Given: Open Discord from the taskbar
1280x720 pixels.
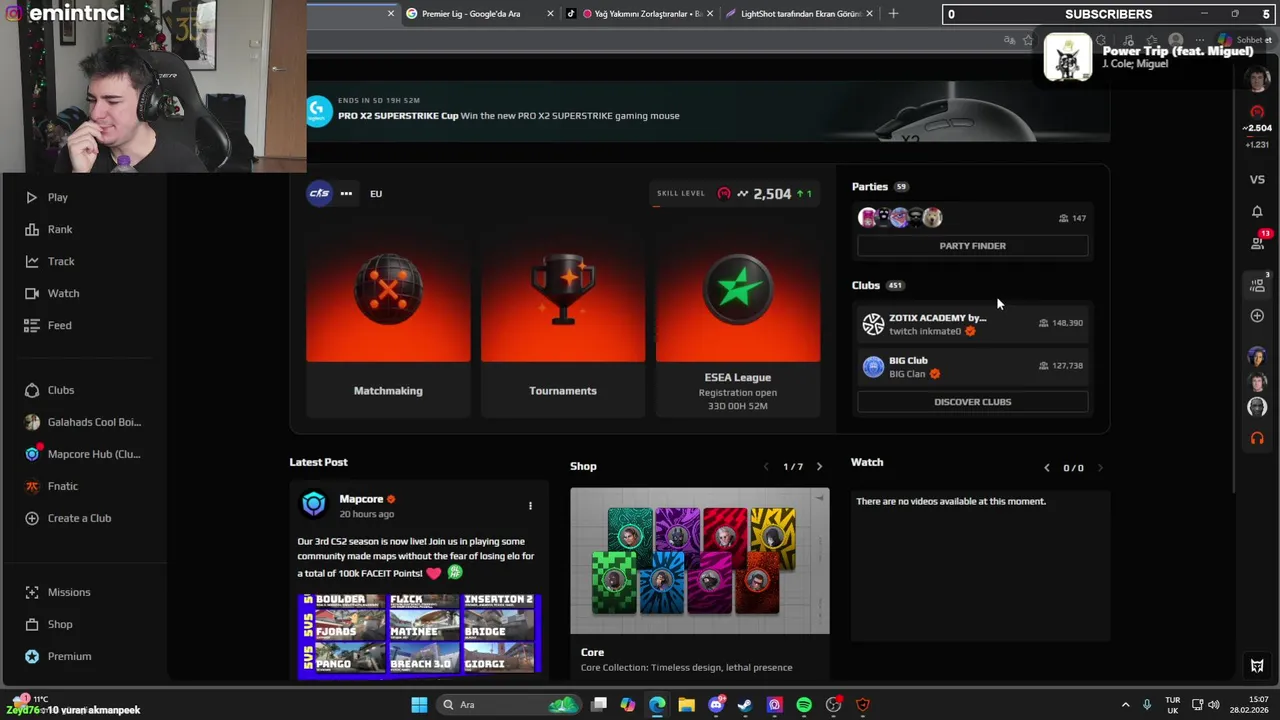Looking at the screenshot, I should click(x=716, y=705).
